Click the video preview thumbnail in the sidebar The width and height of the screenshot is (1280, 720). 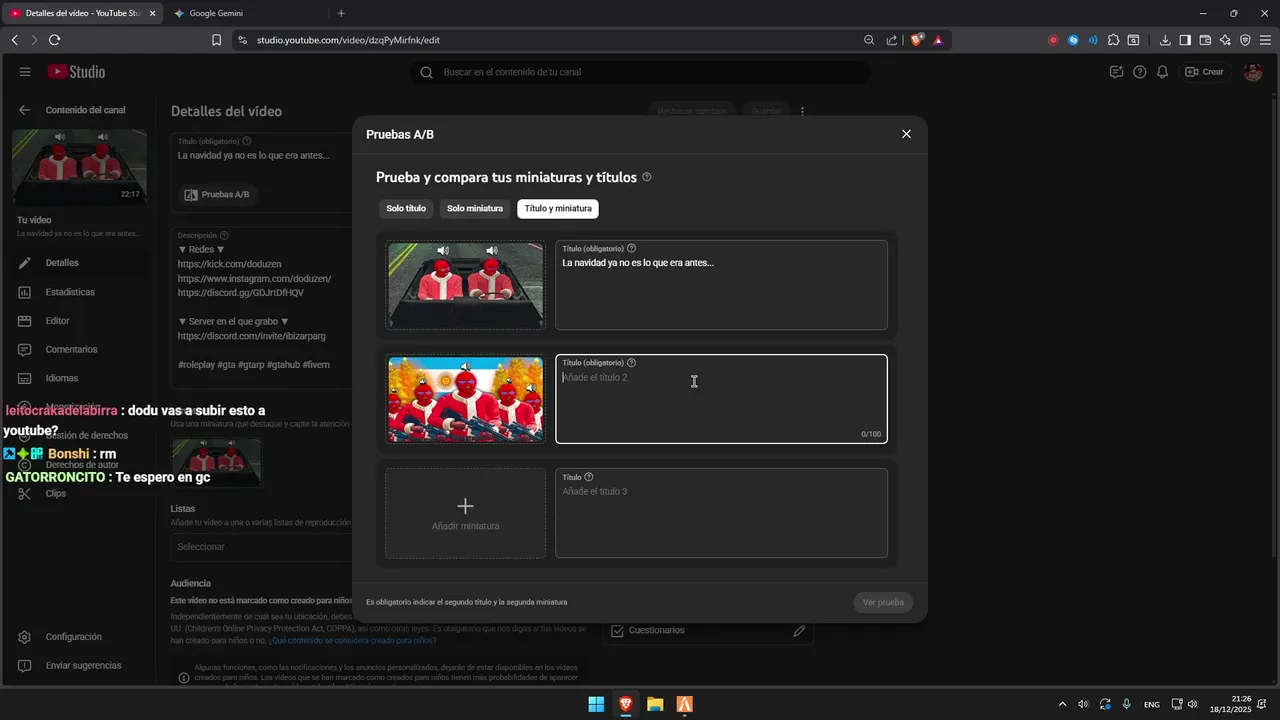(79, 167)
